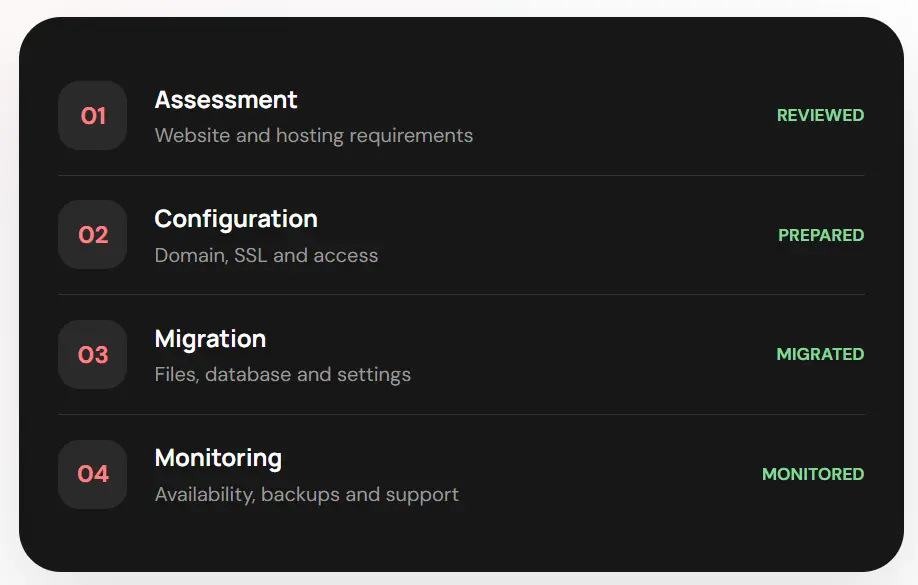
Task: Click the divider line below Assessment row
Action: (461, 175)
